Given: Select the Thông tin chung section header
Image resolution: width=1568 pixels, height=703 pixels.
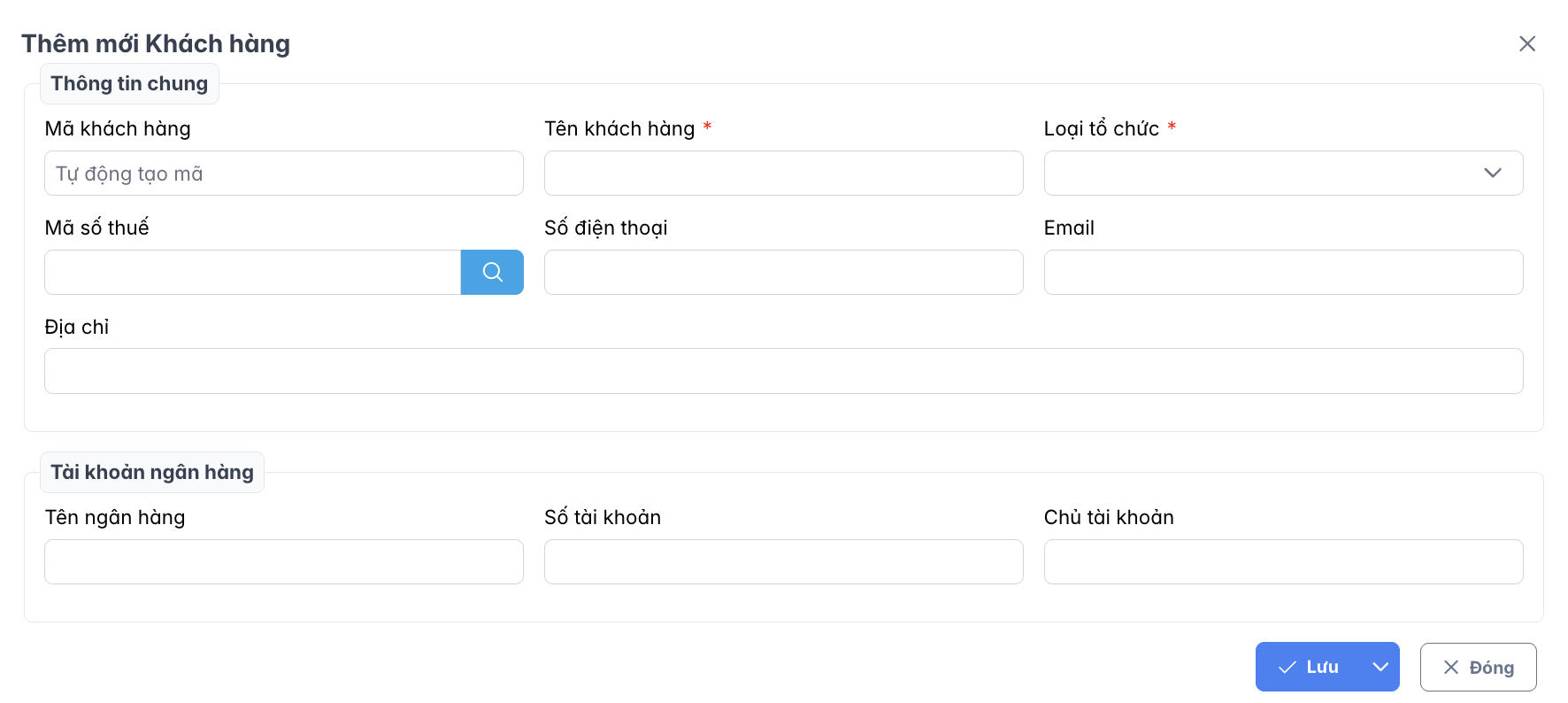Looking at the screenshot, I should pyautogui.click(x=129, y=83).
